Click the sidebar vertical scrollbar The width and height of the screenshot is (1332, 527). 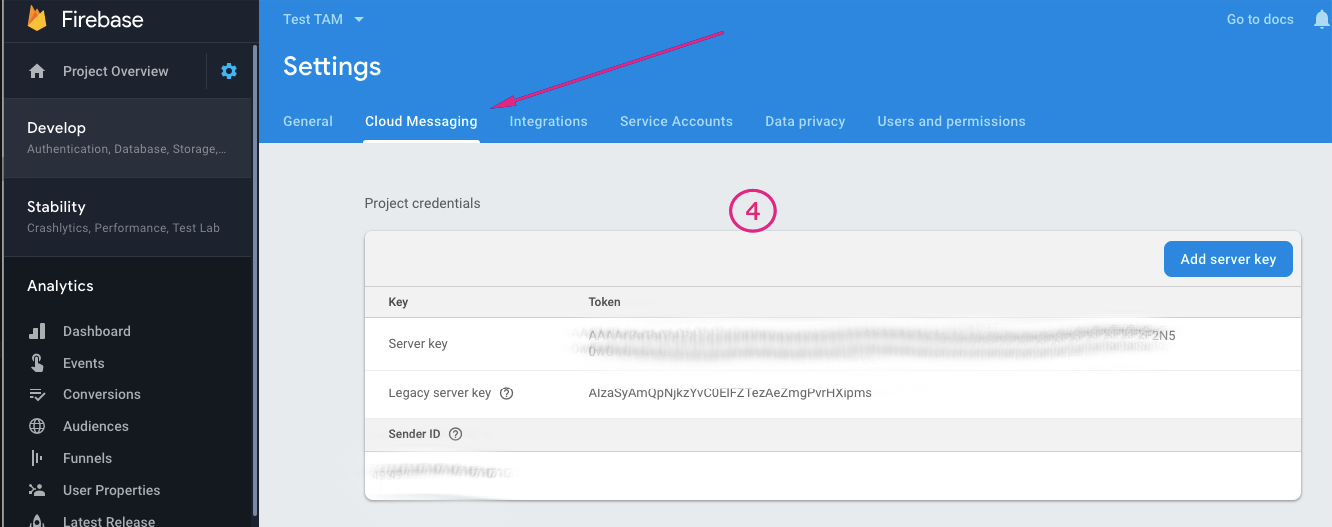255,280
